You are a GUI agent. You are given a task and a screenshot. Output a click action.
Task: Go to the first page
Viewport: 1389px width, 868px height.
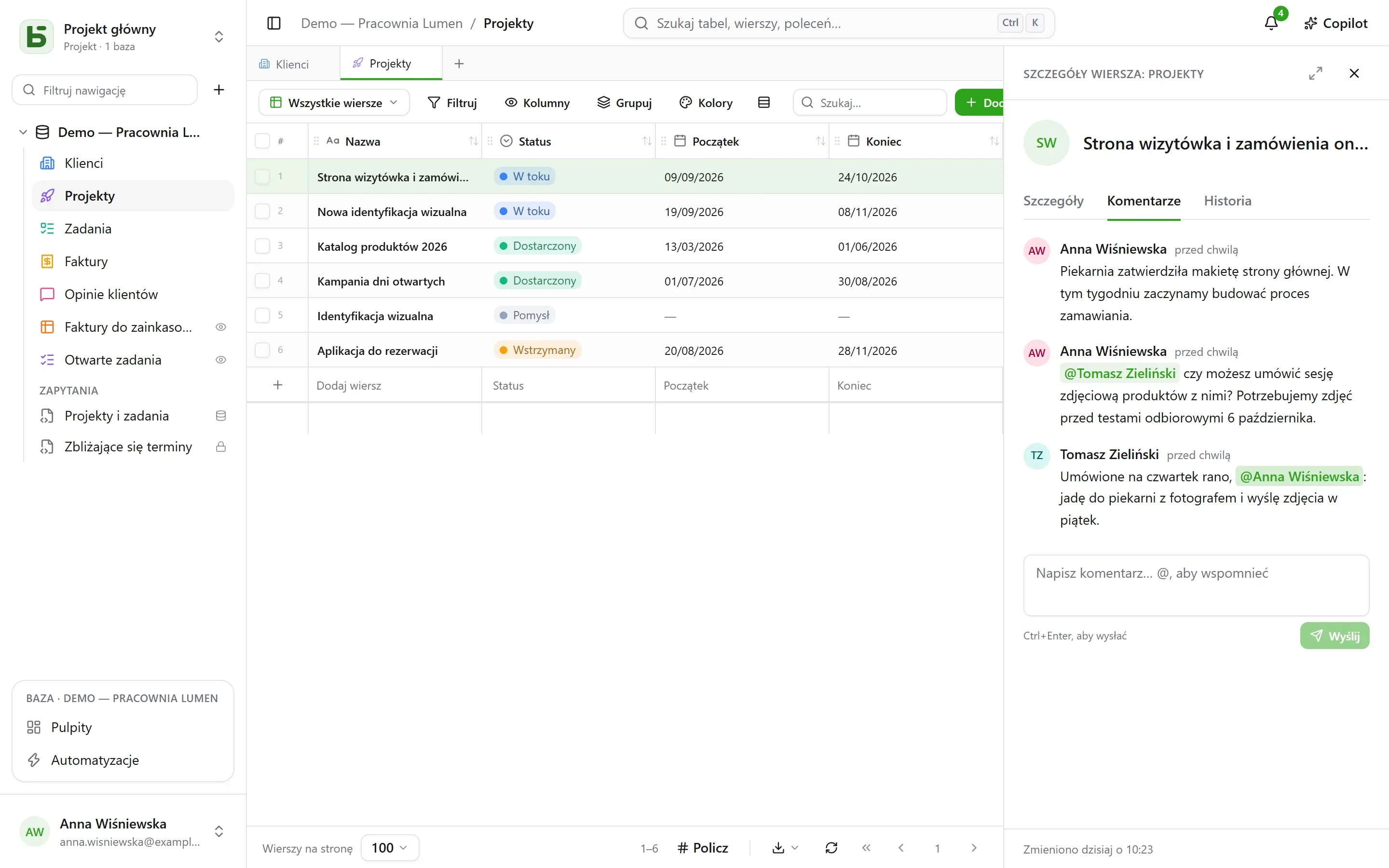coord(866,847)
